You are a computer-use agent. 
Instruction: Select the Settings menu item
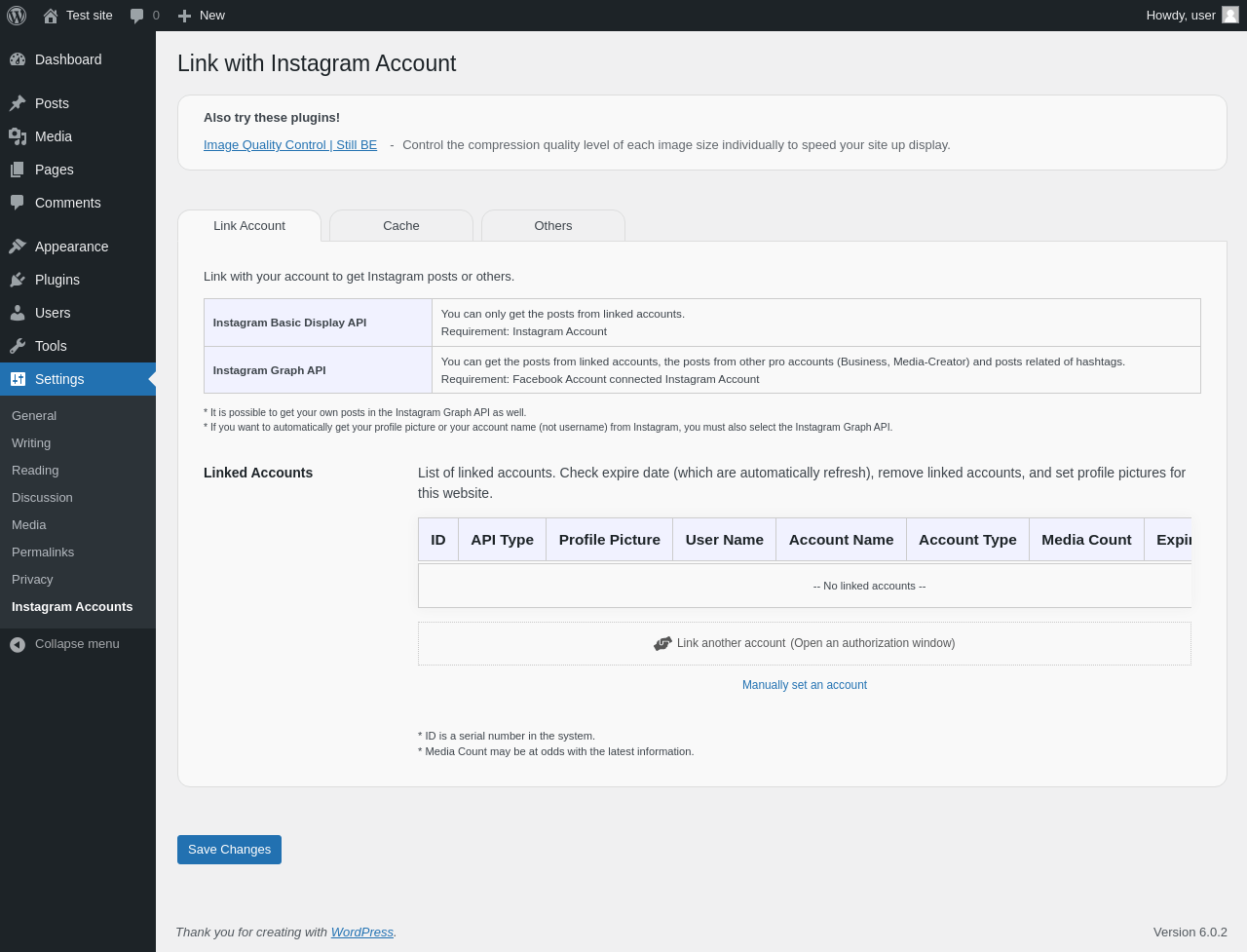coord(78,379)
